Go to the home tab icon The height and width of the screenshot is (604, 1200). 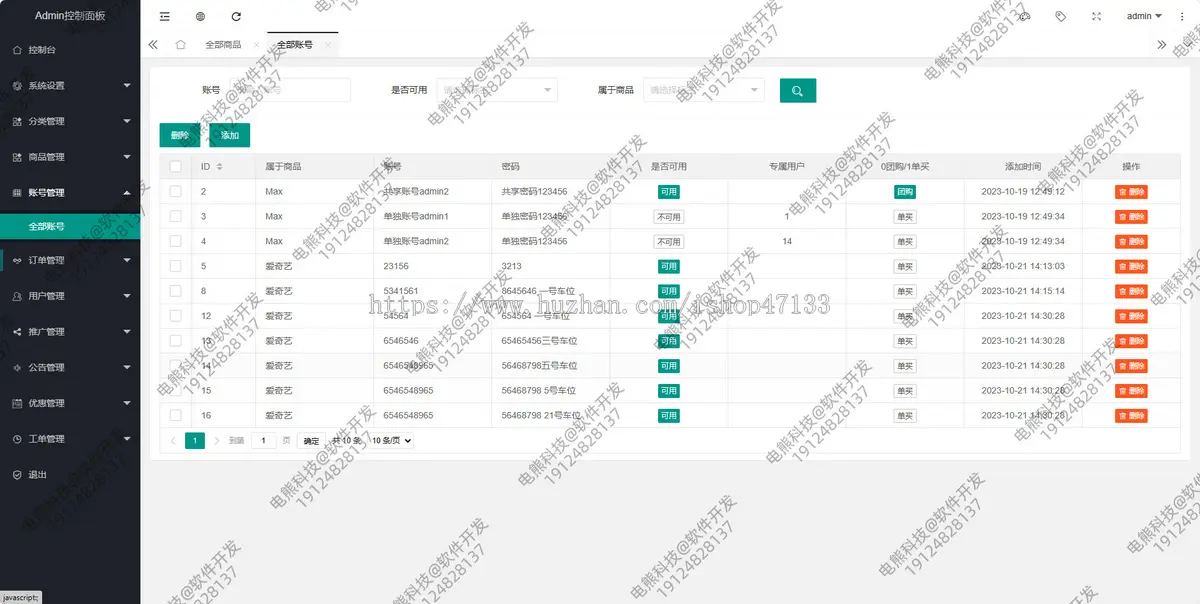pyautogui.click(x=180, y=45)
